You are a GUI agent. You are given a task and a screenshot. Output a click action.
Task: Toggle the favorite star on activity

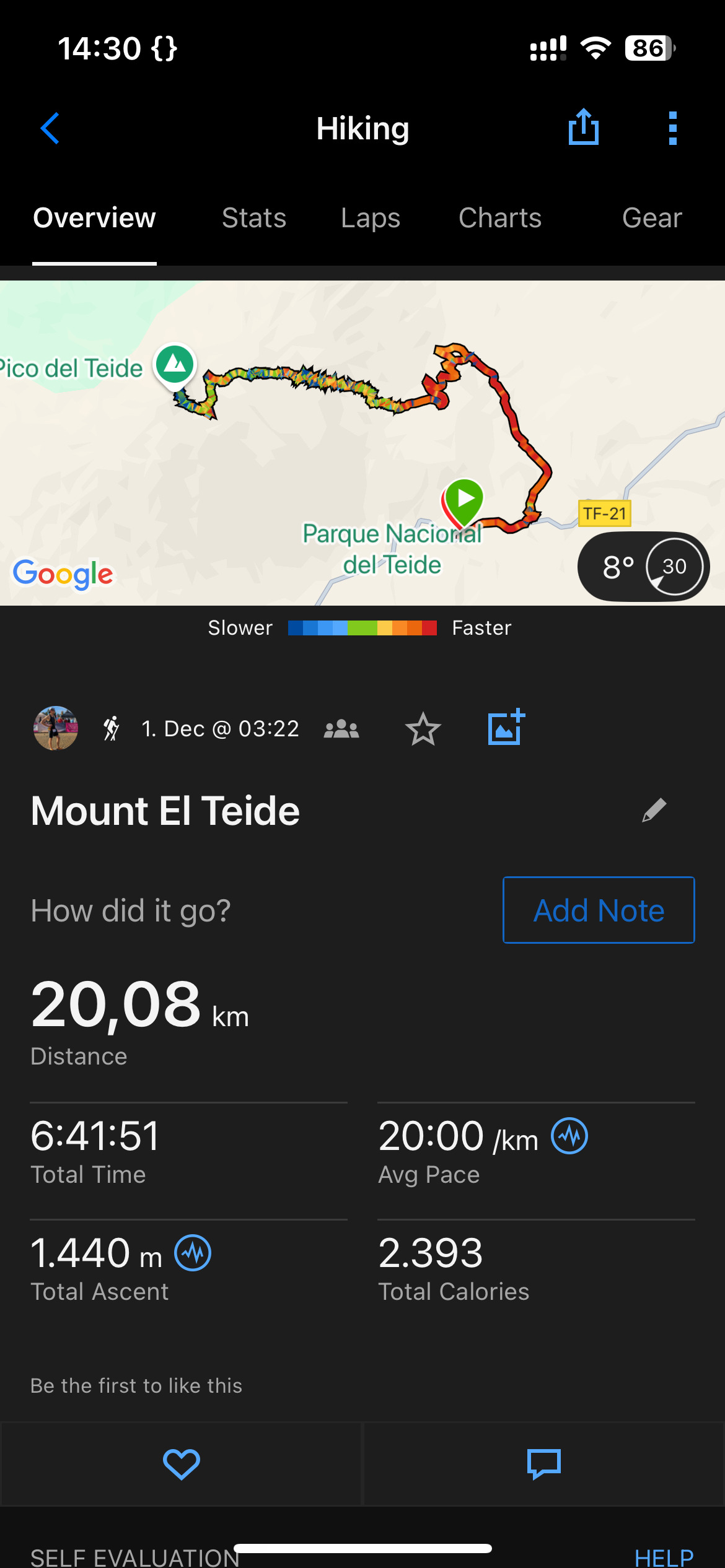423,729
